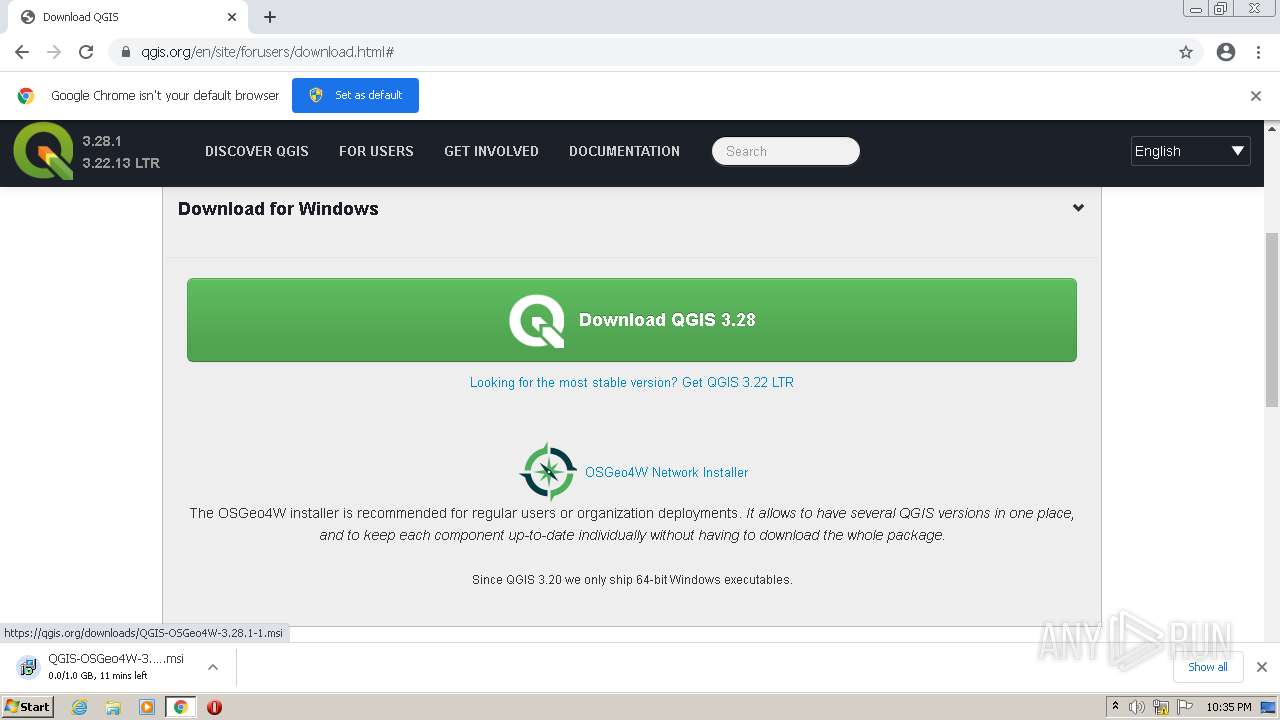
Task: Close the Download QGIS tab
Action: 232,17
